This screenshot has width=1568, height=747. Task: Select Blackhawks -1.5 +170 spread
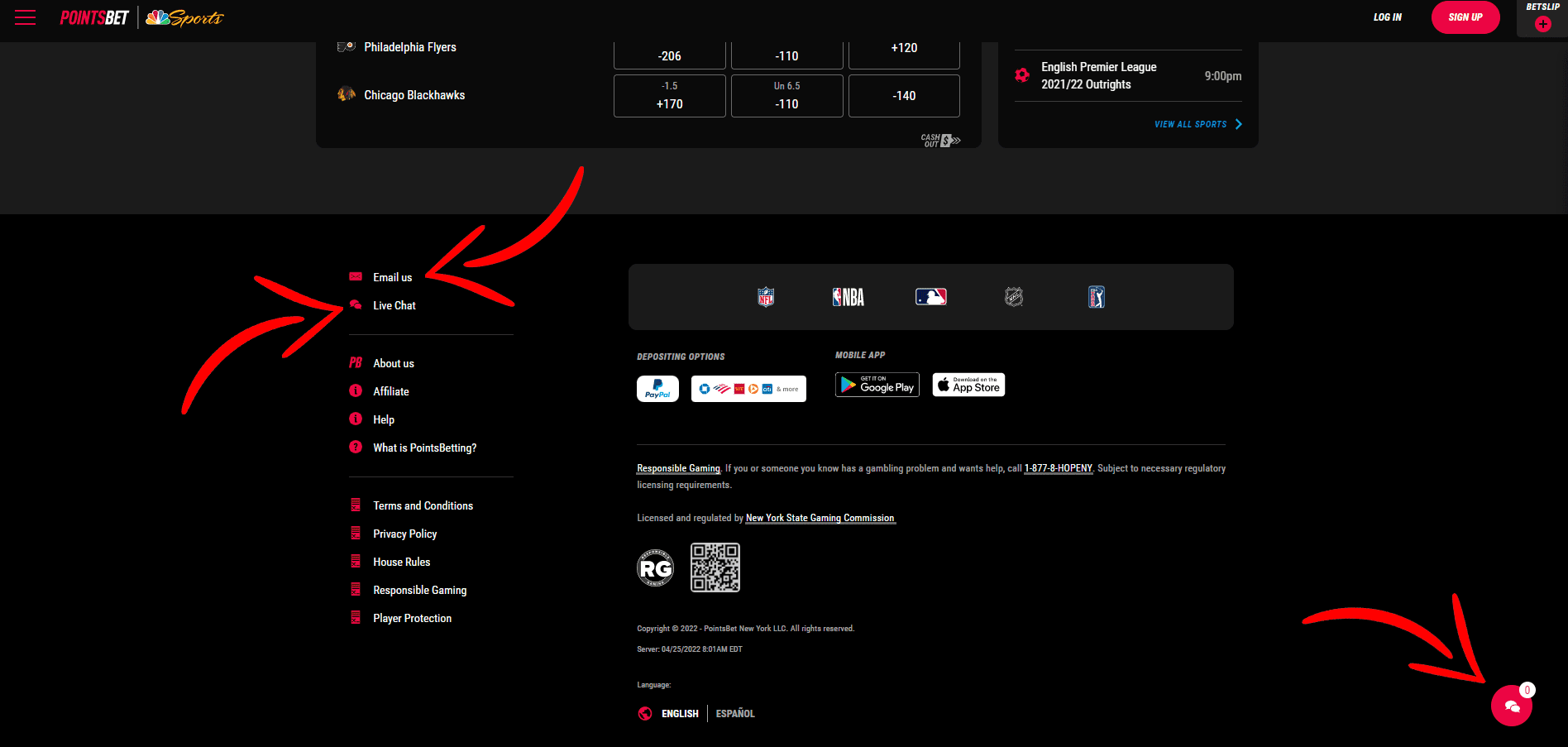(670, 96)
